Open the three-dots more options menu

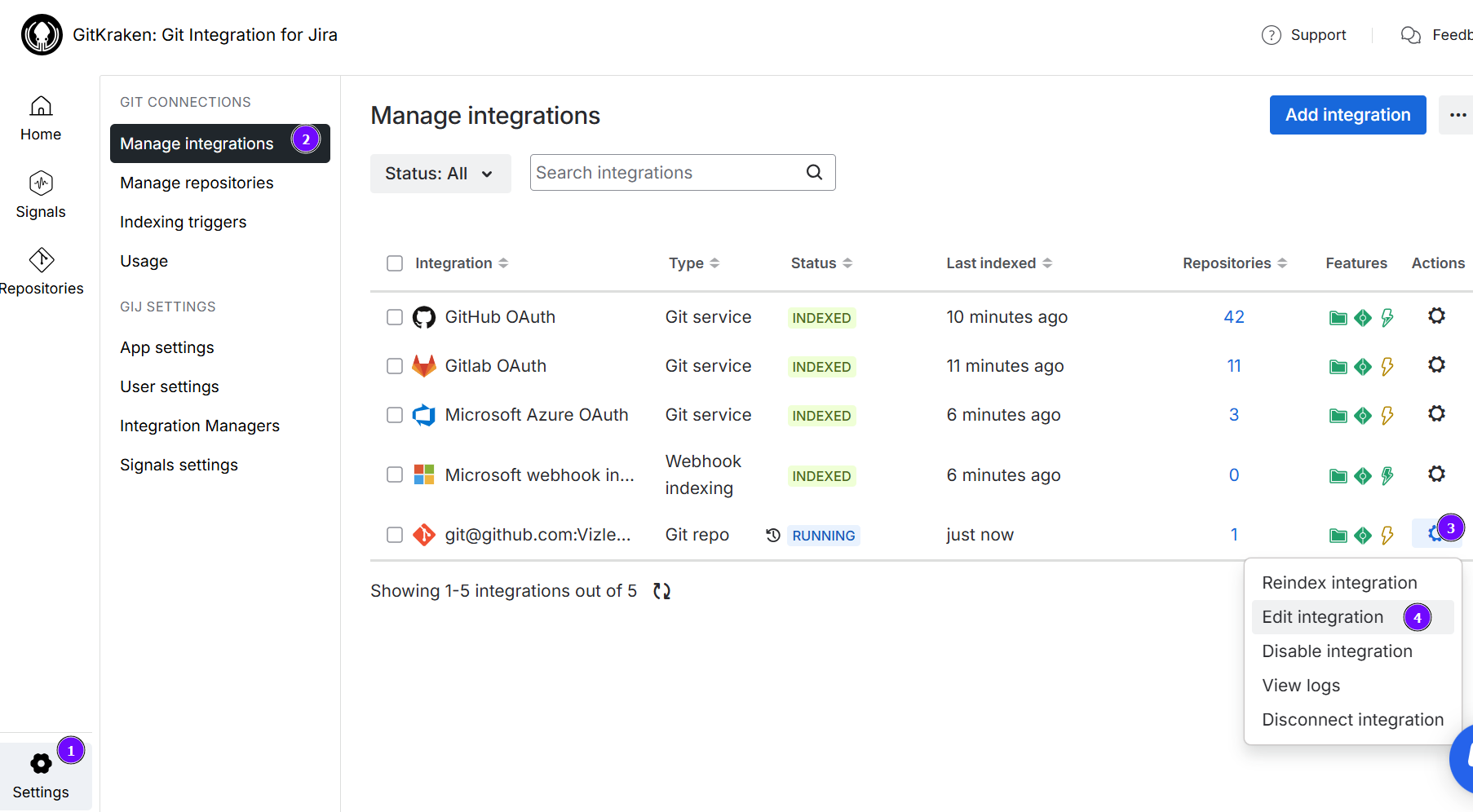pos(1458,115)
